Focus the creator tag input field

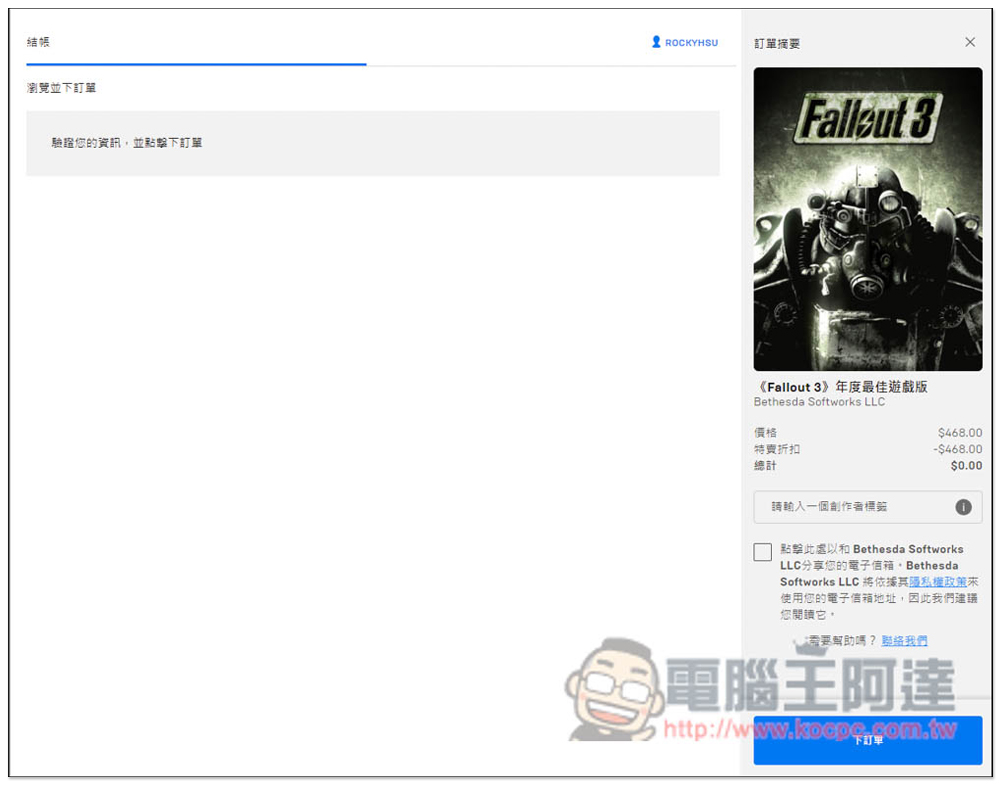867,507
